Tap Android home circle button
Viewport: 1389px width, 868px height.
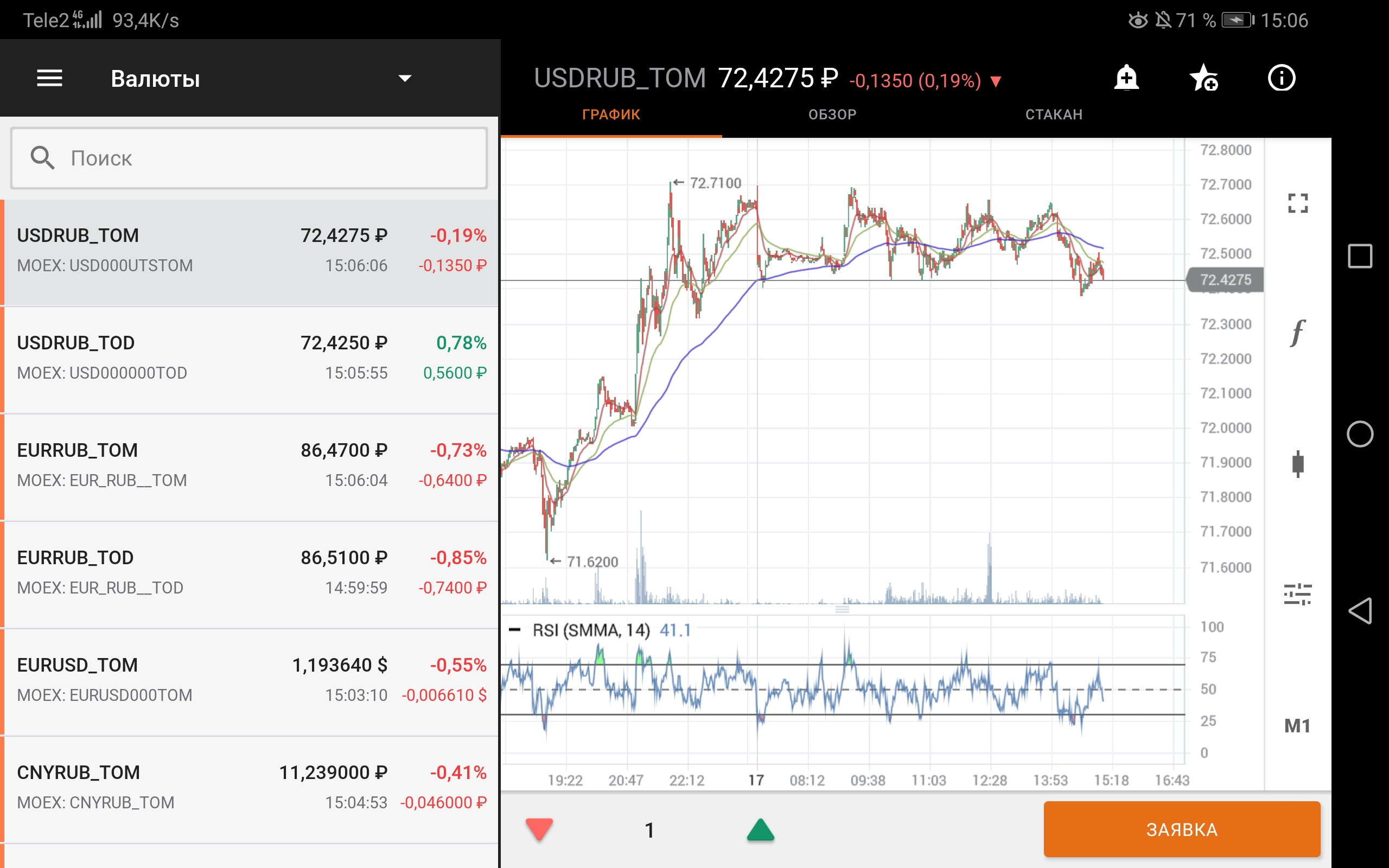[1360, 434]
